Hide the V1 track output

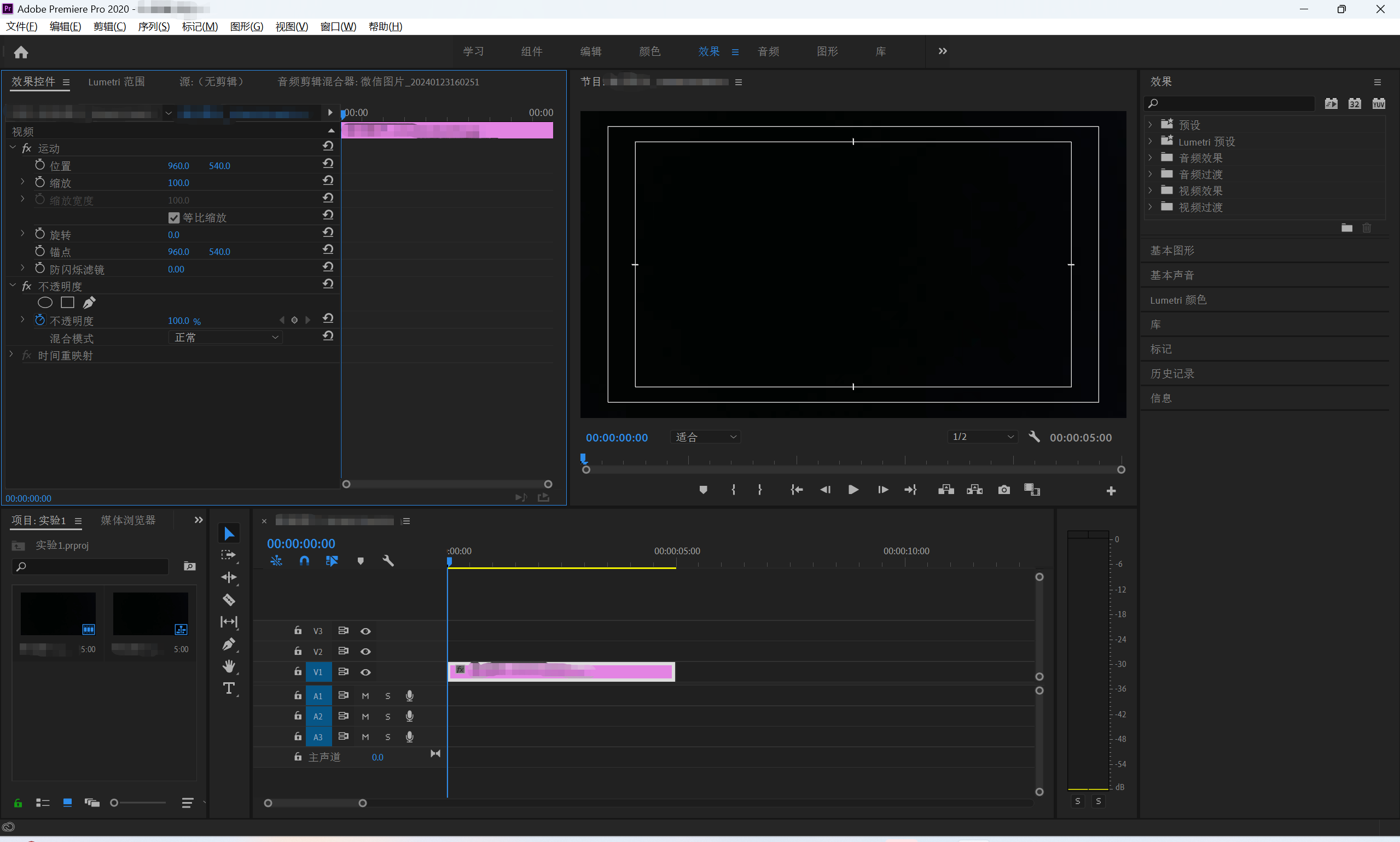[x=365, y=672]
